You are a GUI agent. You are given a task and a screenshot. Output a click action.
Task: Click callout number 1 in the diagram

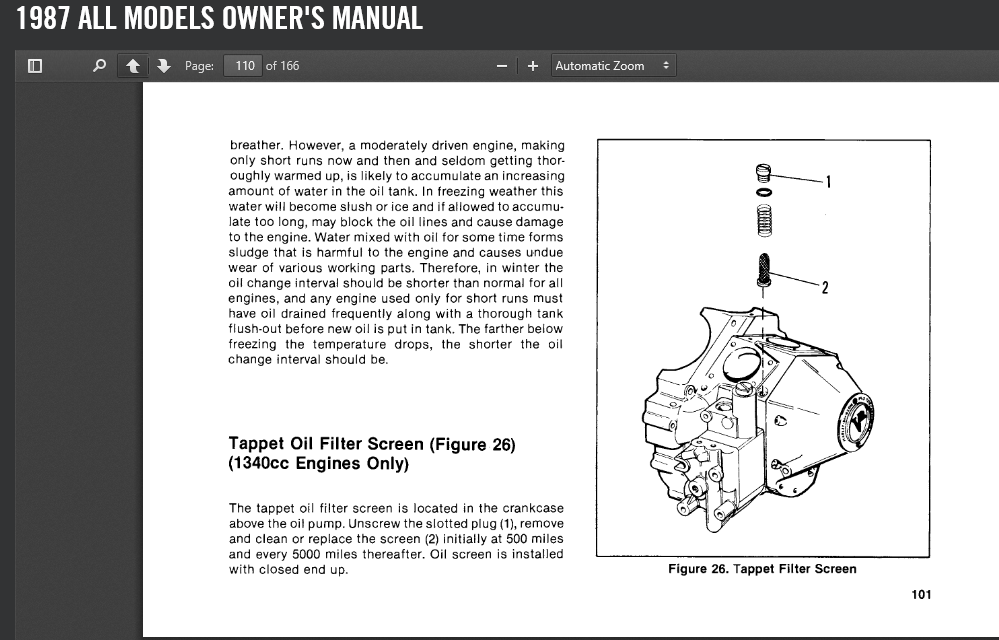(827, 181)
